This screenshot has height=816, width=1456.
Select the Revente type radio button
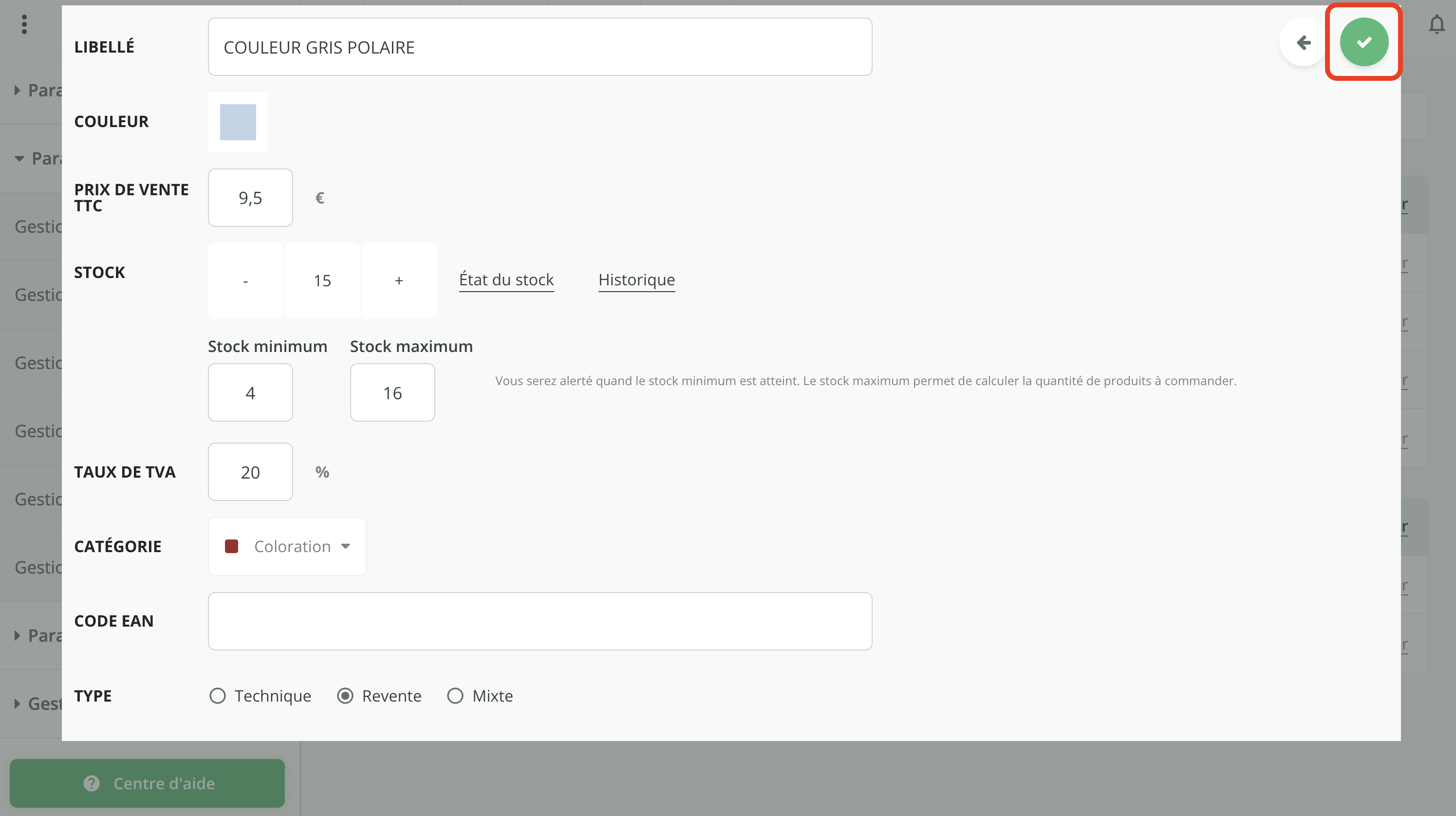tap(345, 696)
